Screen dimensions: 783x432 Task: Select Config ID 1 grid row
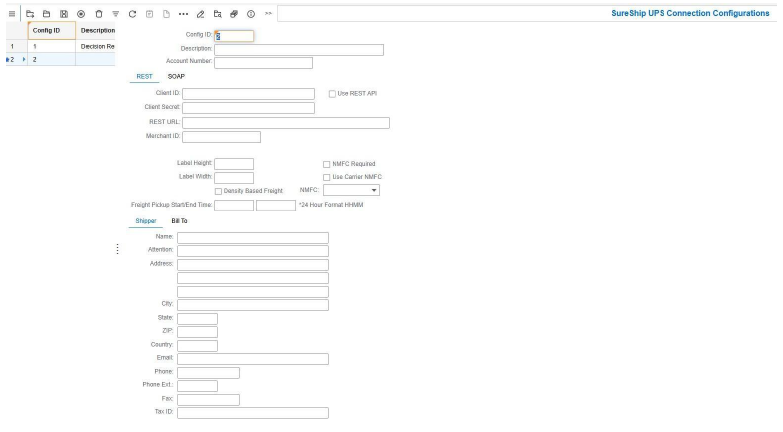coord(52,46)
